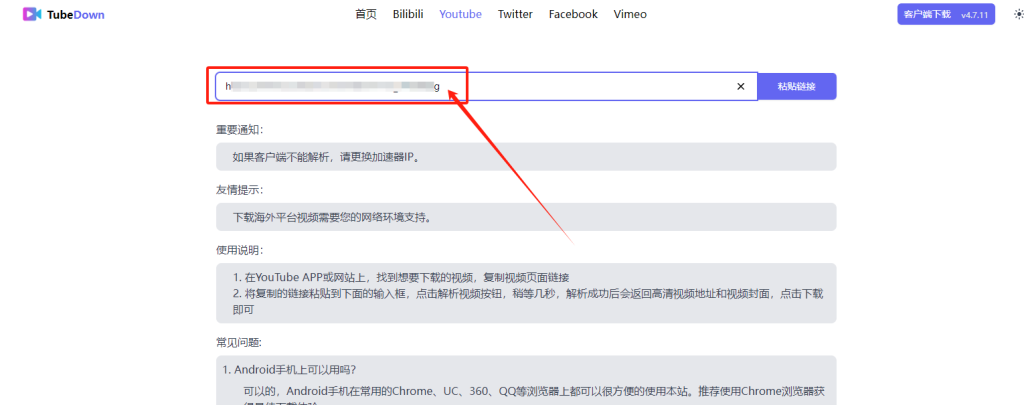
Task: Click the 友情提示 heading
Action: (x=240, y=190)
